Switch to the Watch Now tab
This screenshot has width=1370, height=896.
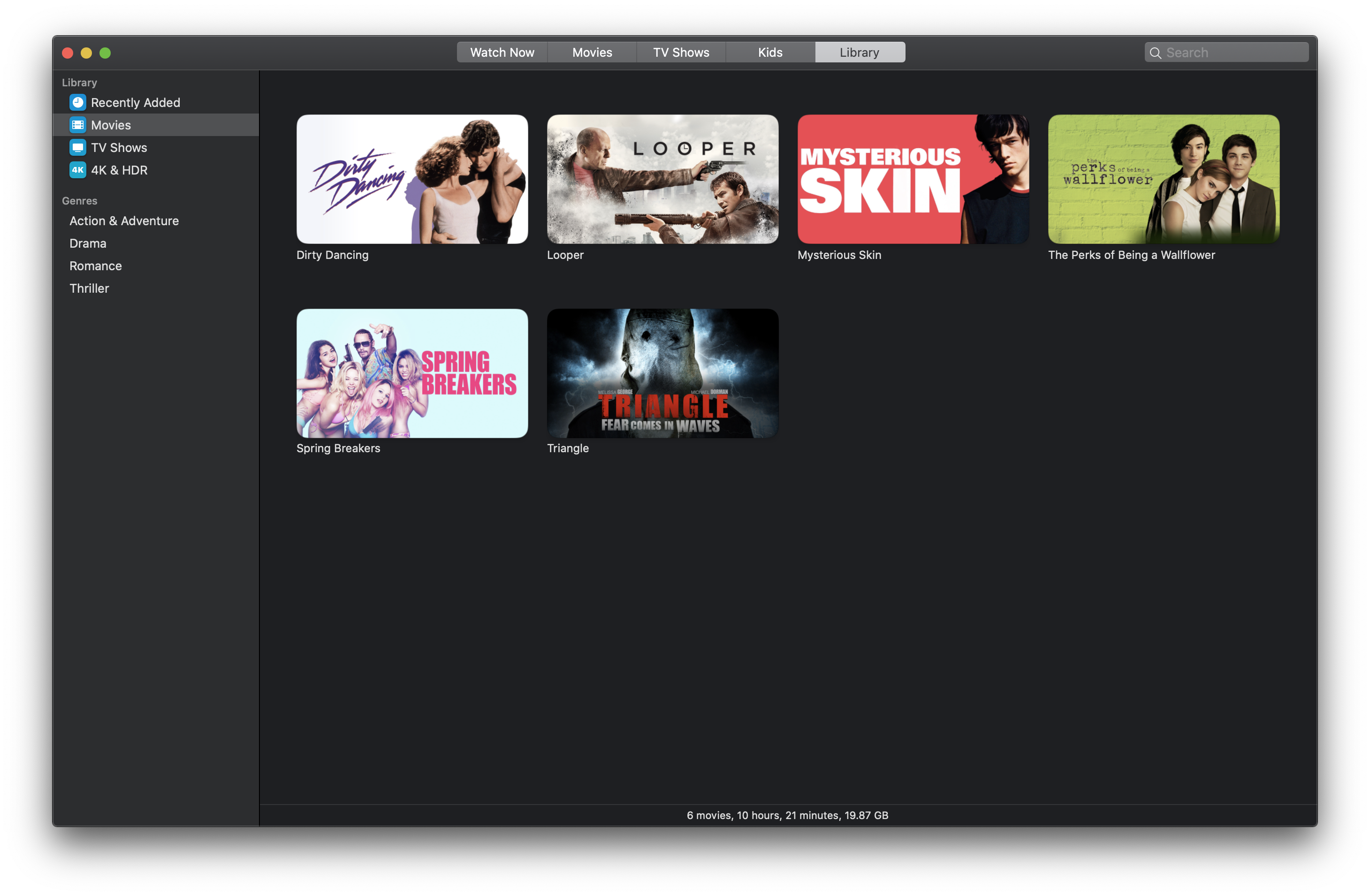point(502,53)
